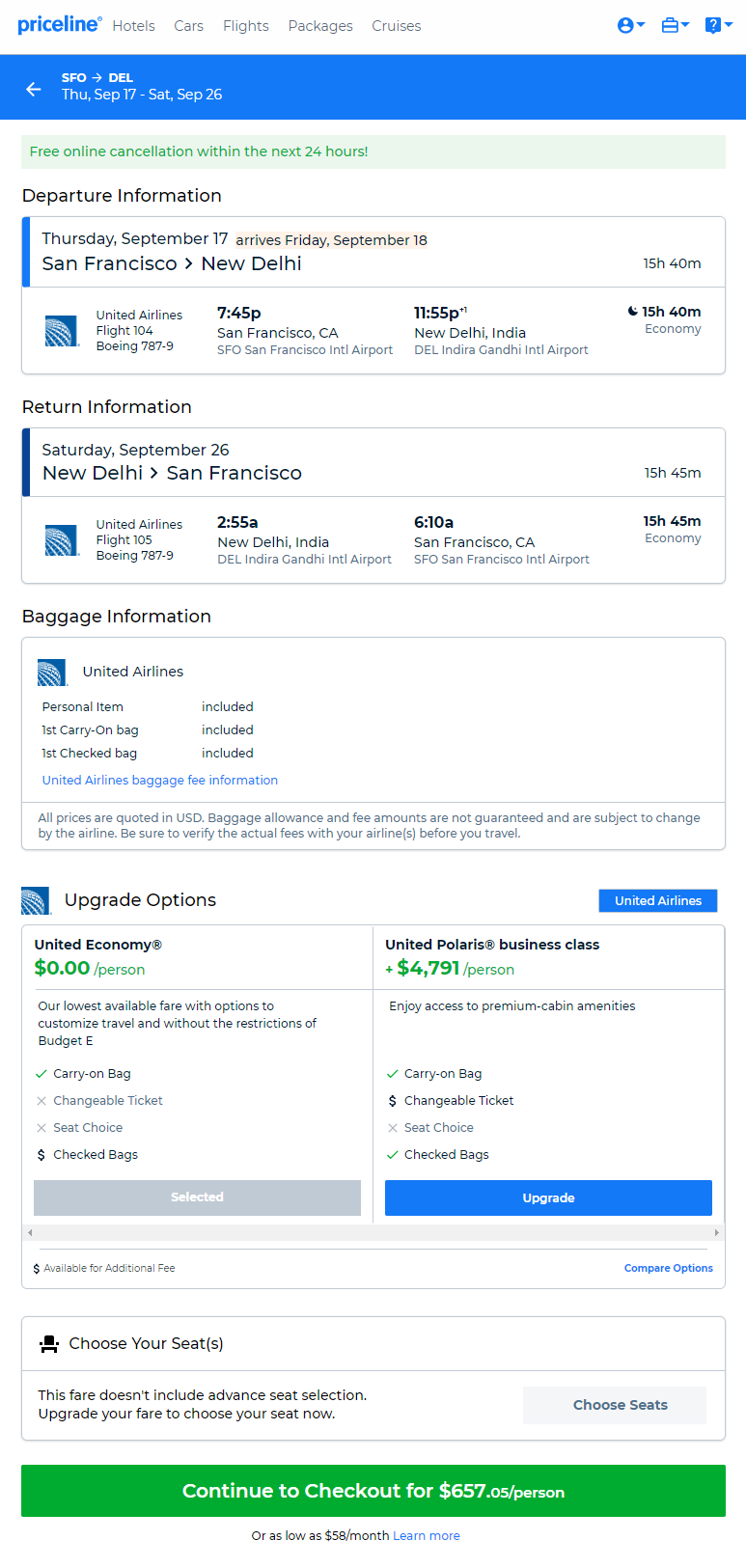Click United Airlines logo for Flight 104

click(62, 331)
